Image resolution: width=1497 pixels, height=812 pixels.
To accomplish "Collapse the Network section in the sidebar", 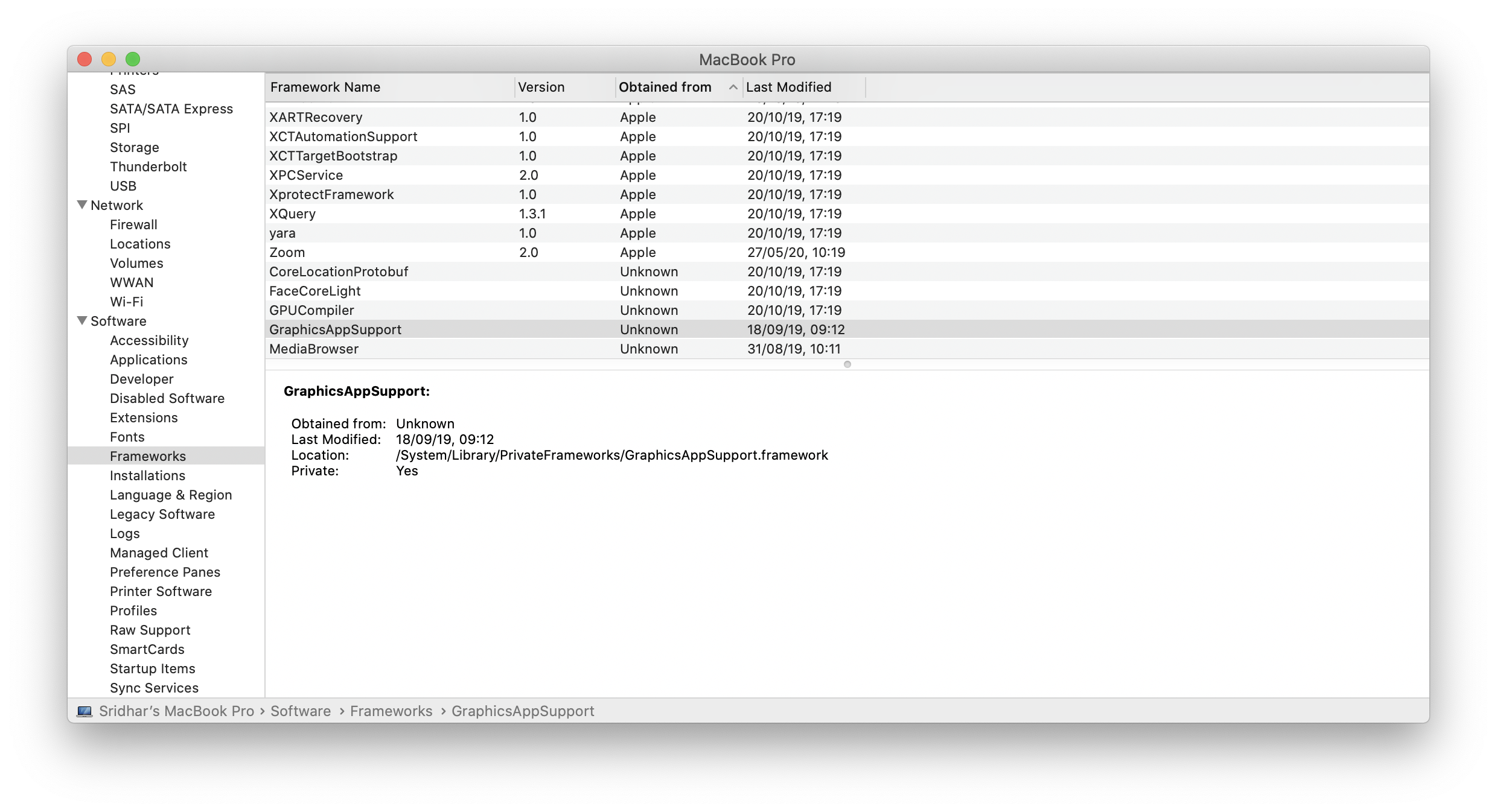I will 82,205.
